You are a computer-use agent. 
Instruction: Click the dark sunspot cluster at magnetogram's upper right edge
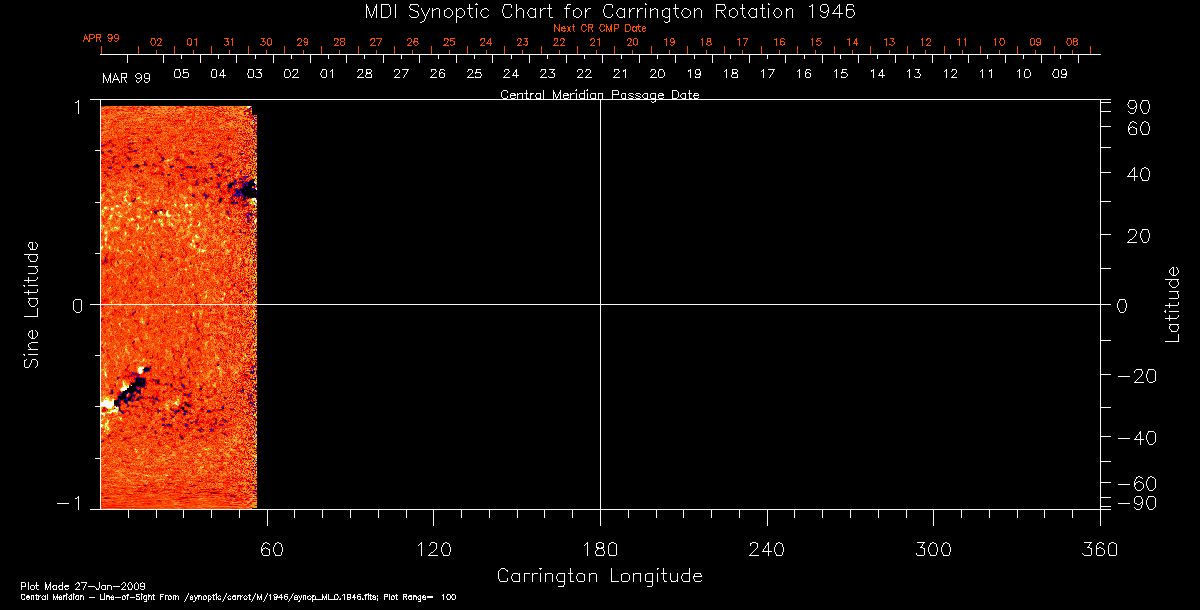click(245, 188)
